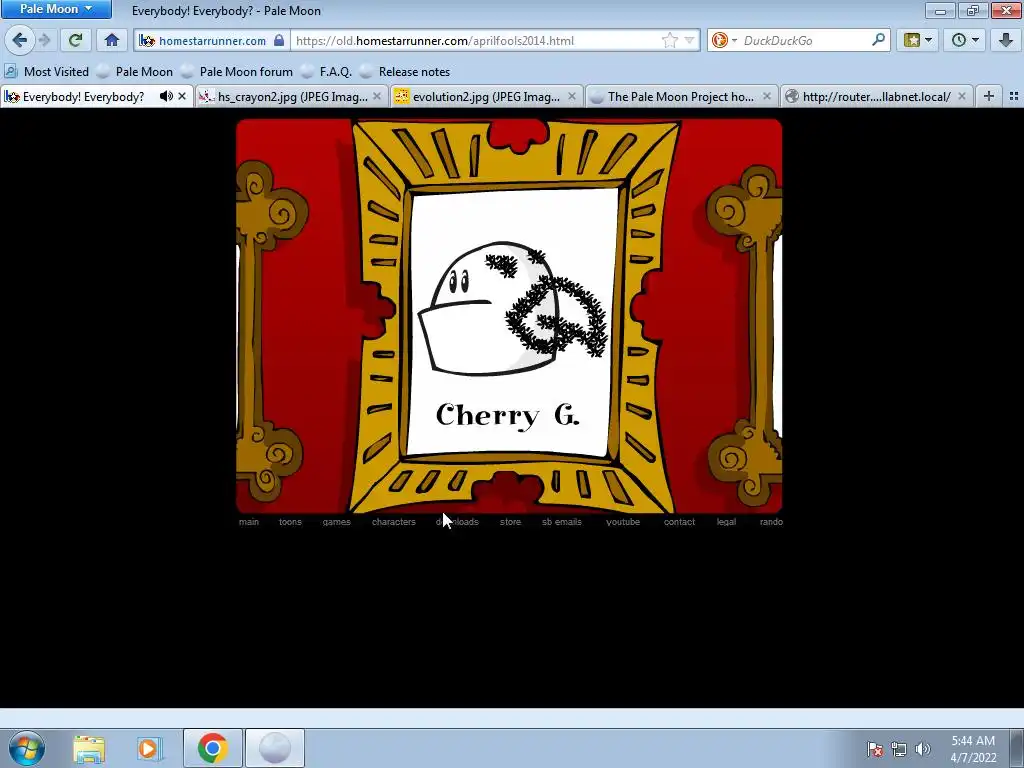Click the 'characters' navigation link
1024x768 pixels.
pyautogui.click(x=394, y=522)
